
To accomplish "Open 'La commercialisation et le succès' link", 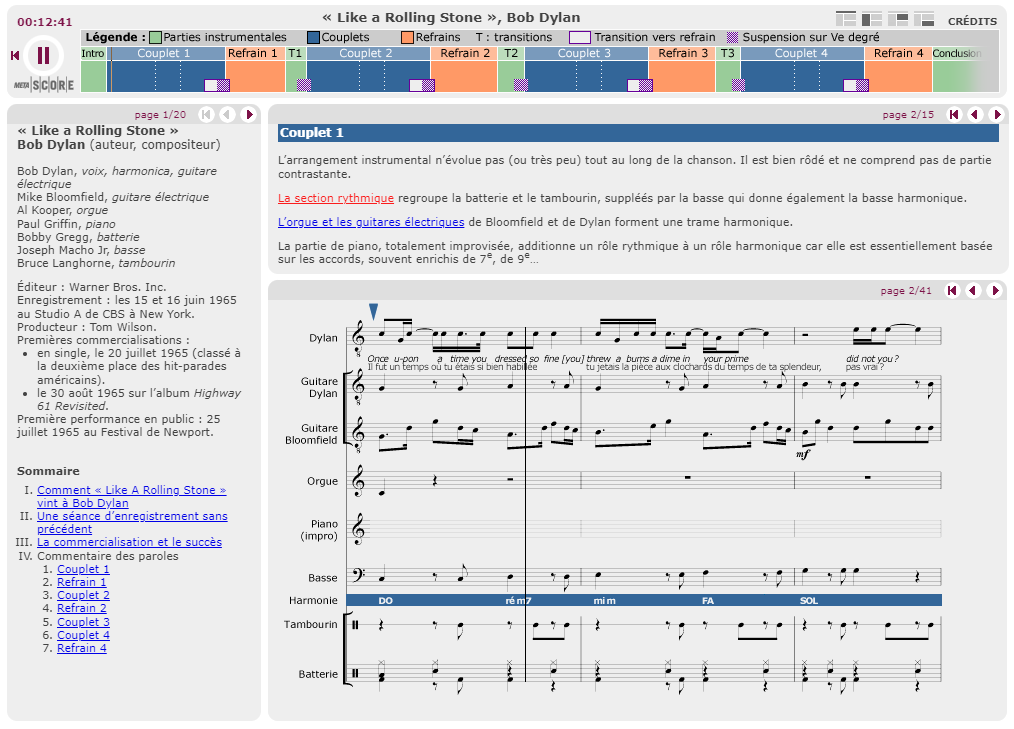I will pyautogui.click(x=129, y=543).
